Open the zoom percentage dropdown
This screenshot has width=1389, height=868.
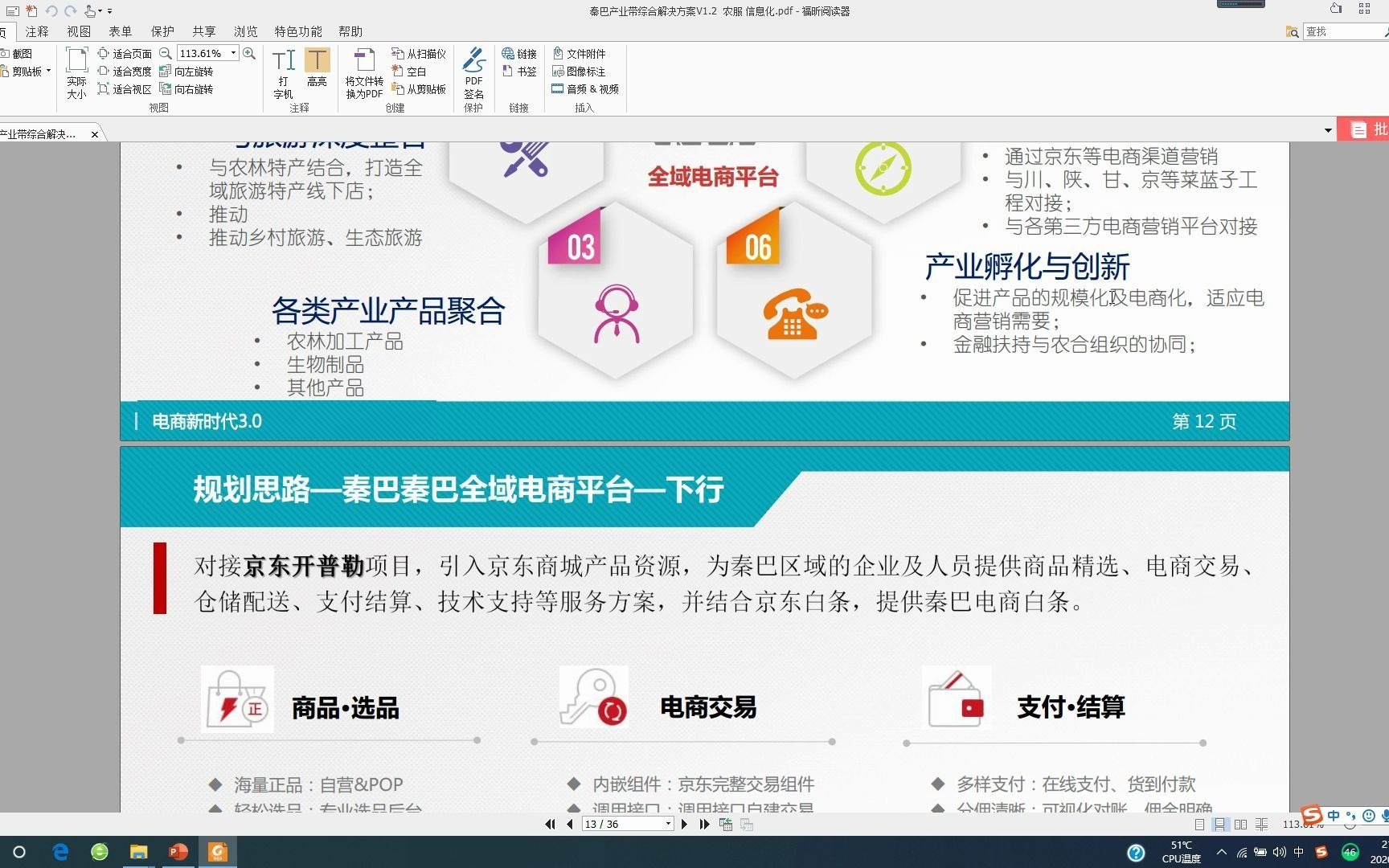point(233,53)
